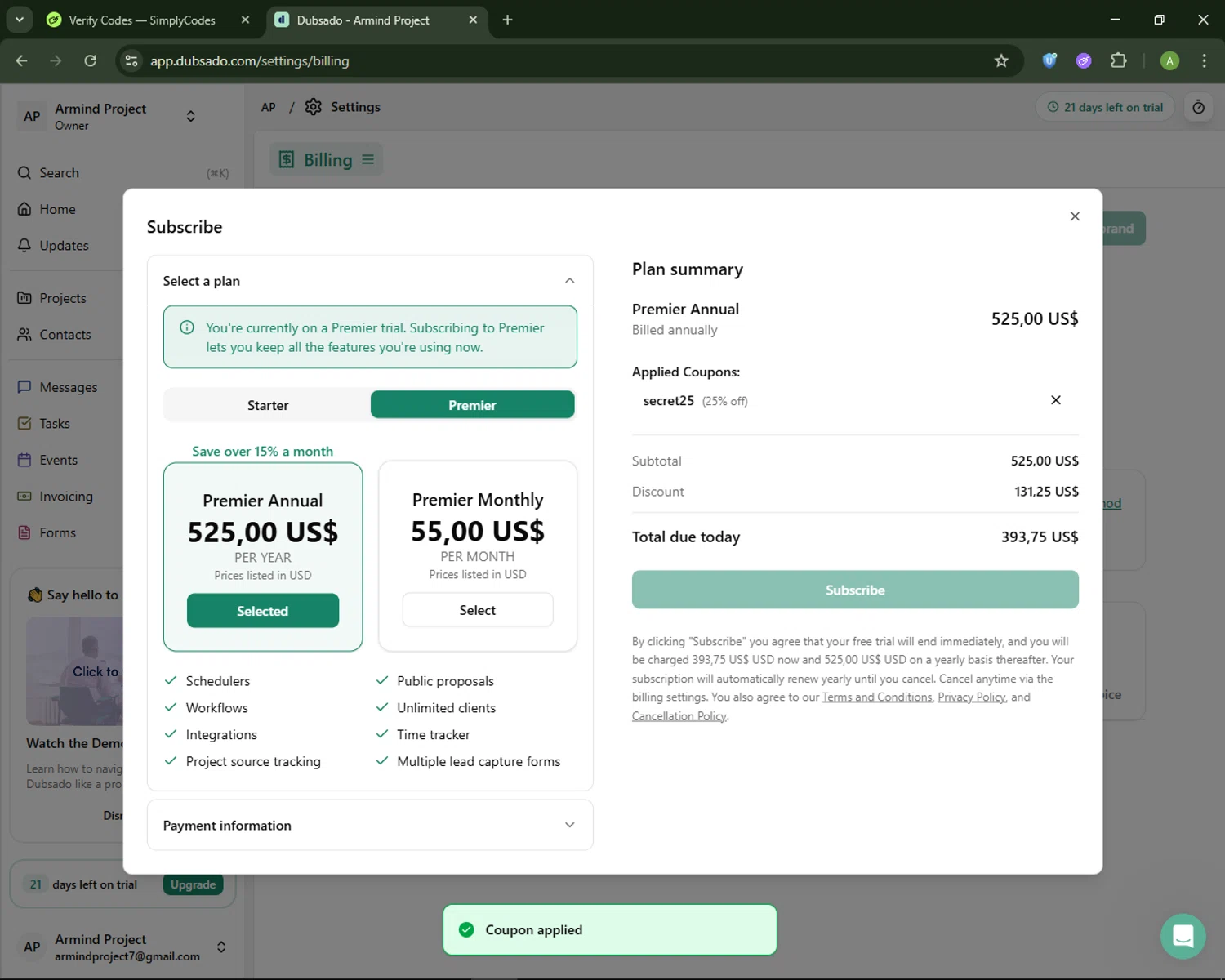
Task: Close the Verify Codes — SimplyCodes tab
Action: tap(245, 20)
